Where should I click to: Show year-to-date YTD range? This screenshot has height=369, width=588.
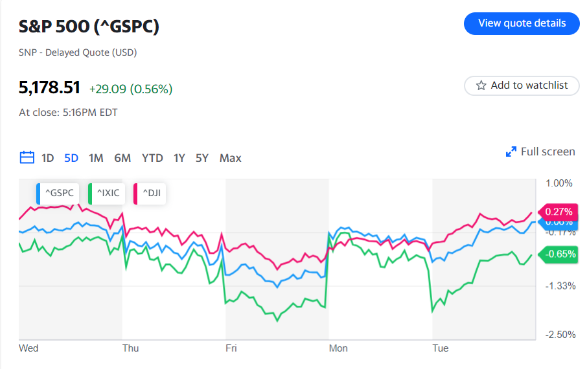point(152,158)
